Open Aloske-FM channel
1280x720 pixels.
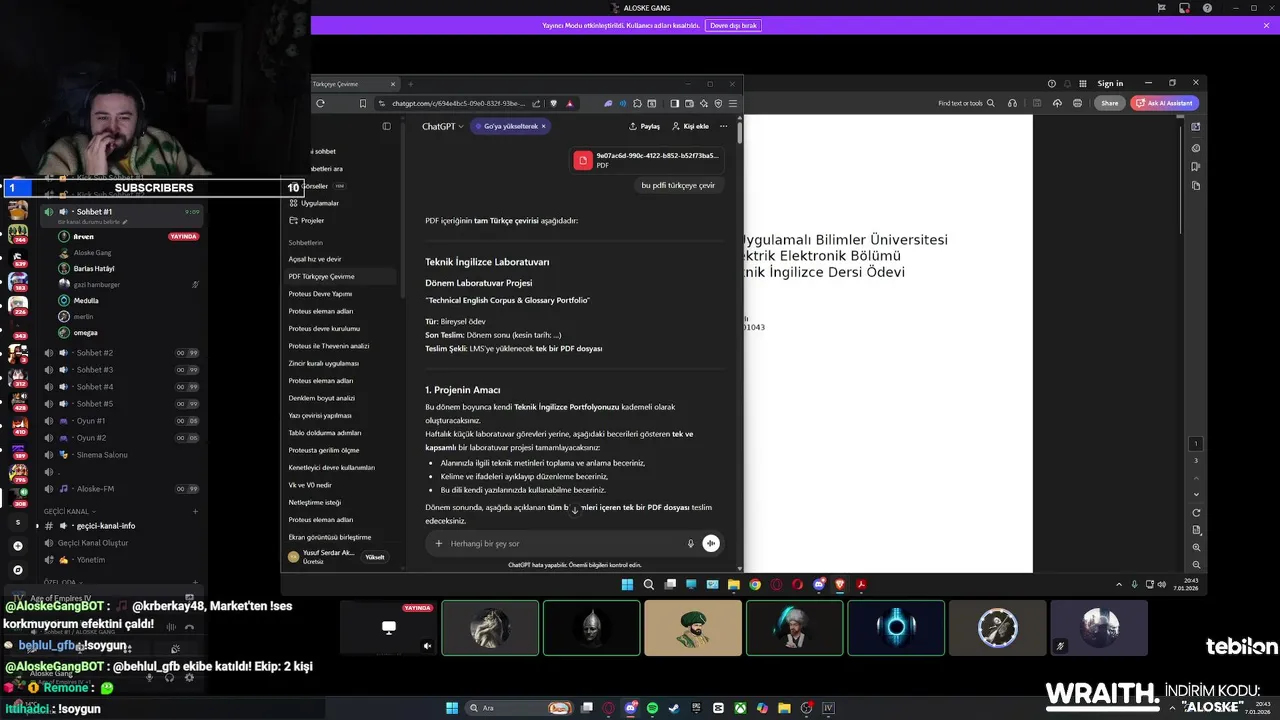coord(122,489)
